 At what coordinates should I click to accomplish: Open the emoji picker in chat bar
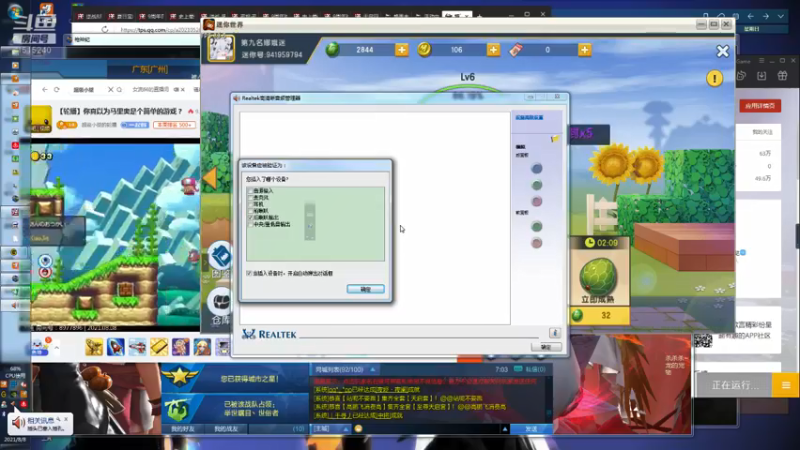(x=358, y=429)
